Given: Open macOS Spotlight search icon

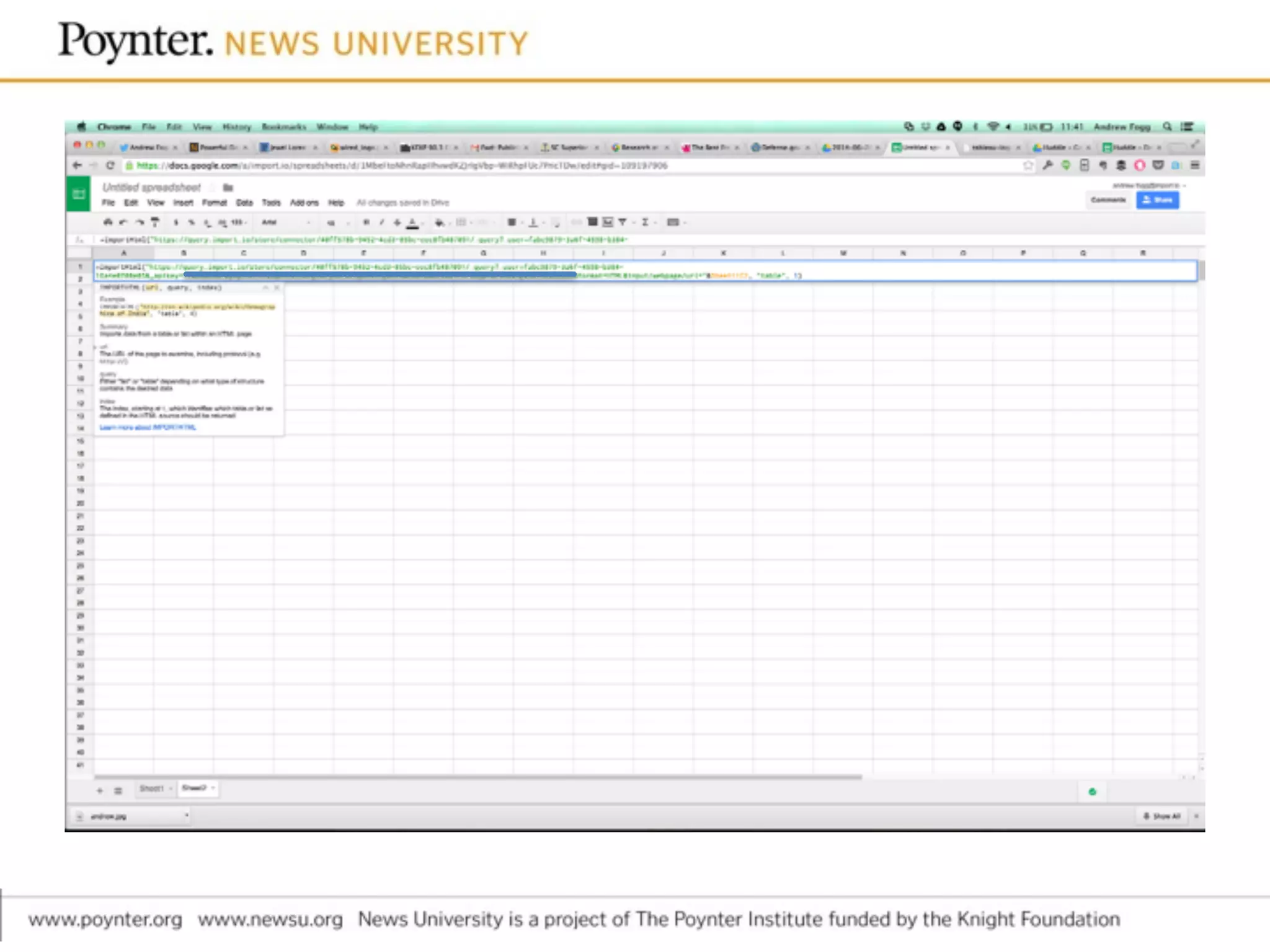Looking at the screenshot, I should 1167,126.
